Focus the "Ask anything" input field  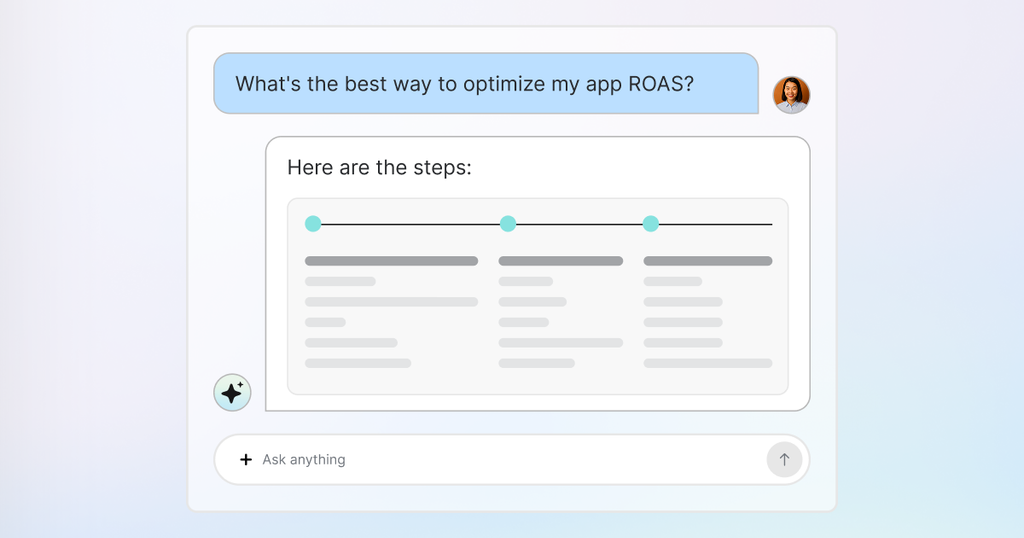coord(511,460)
